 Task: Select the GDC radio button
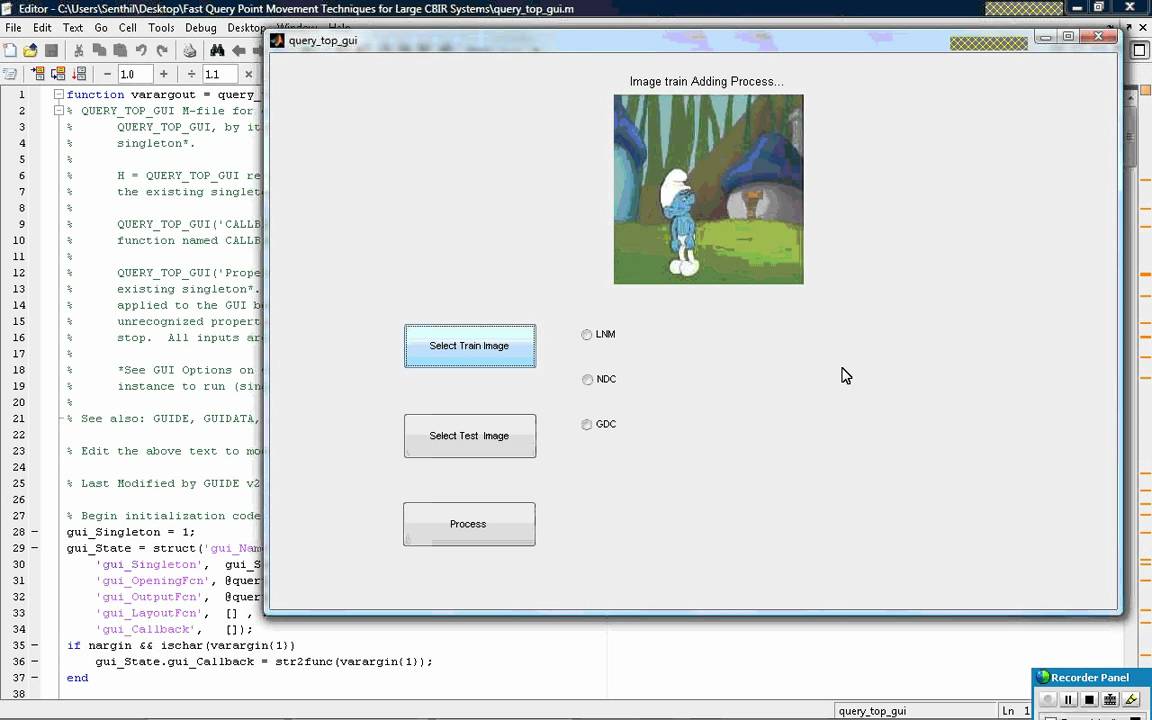pyautogui.click(x=586, y=424)
